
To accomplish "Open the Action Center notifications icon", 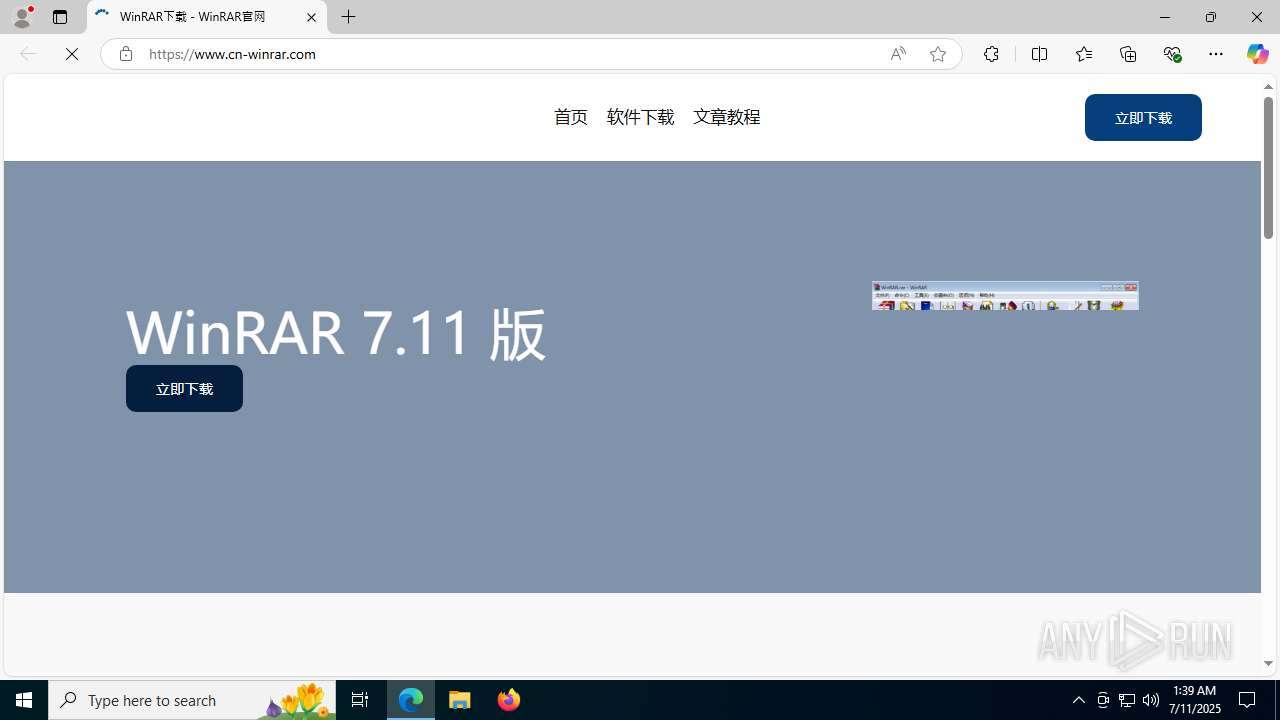I will point(1248,700).
